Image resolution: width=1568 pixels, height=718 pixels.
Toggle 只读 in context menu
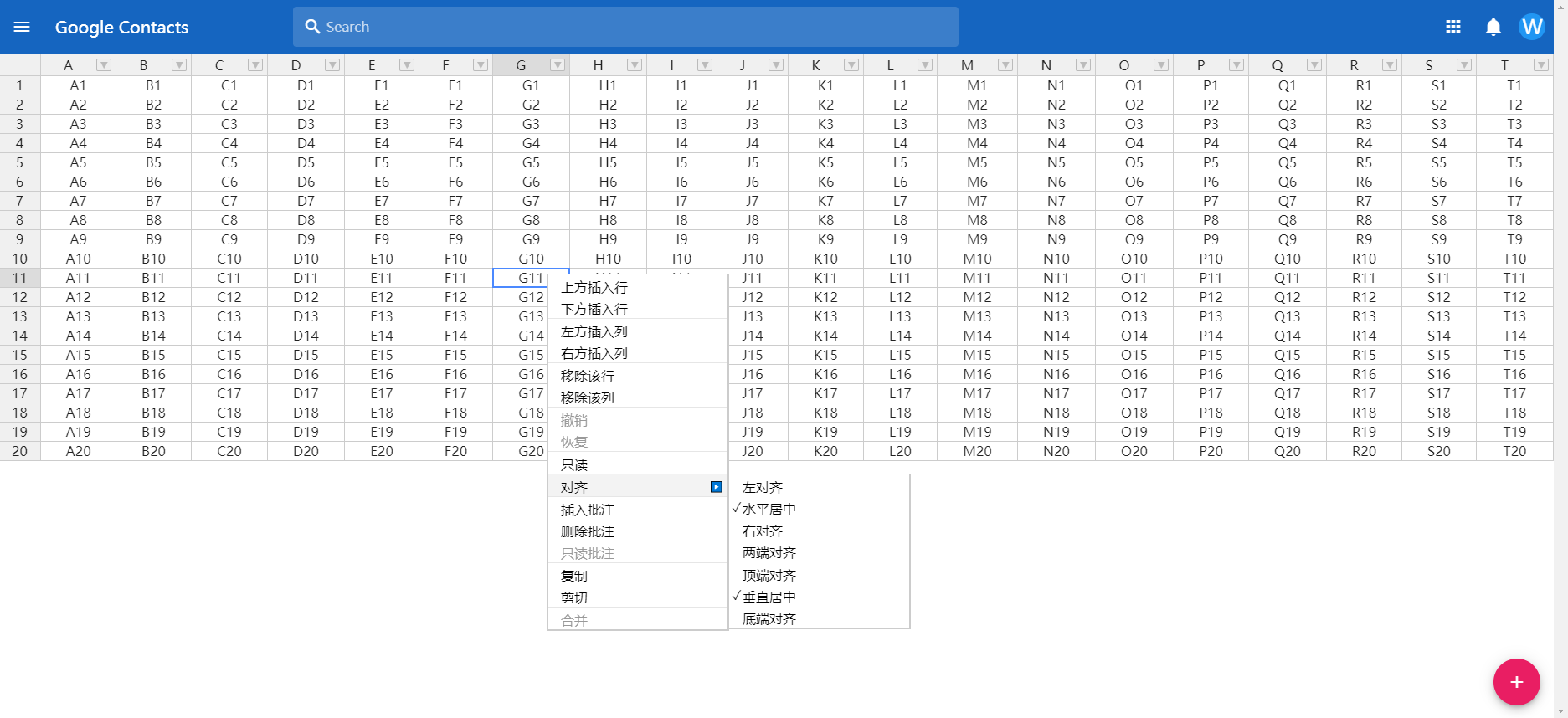tap(637, 464)
